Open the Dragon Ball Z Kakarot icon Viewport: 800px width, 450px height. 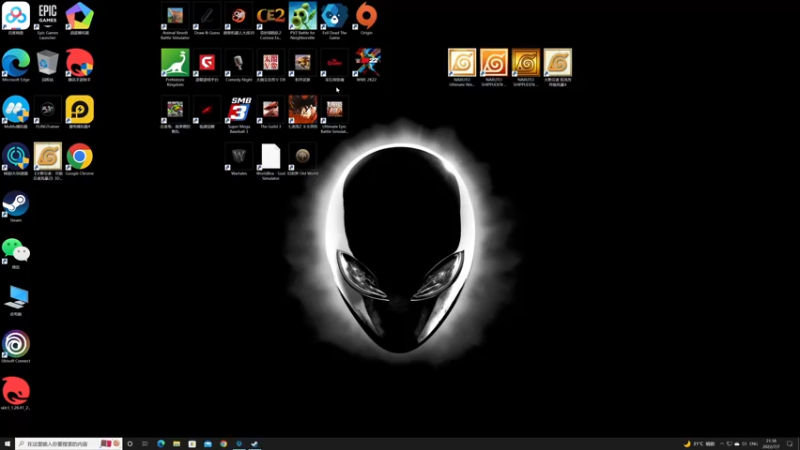(x=303, y=112)
